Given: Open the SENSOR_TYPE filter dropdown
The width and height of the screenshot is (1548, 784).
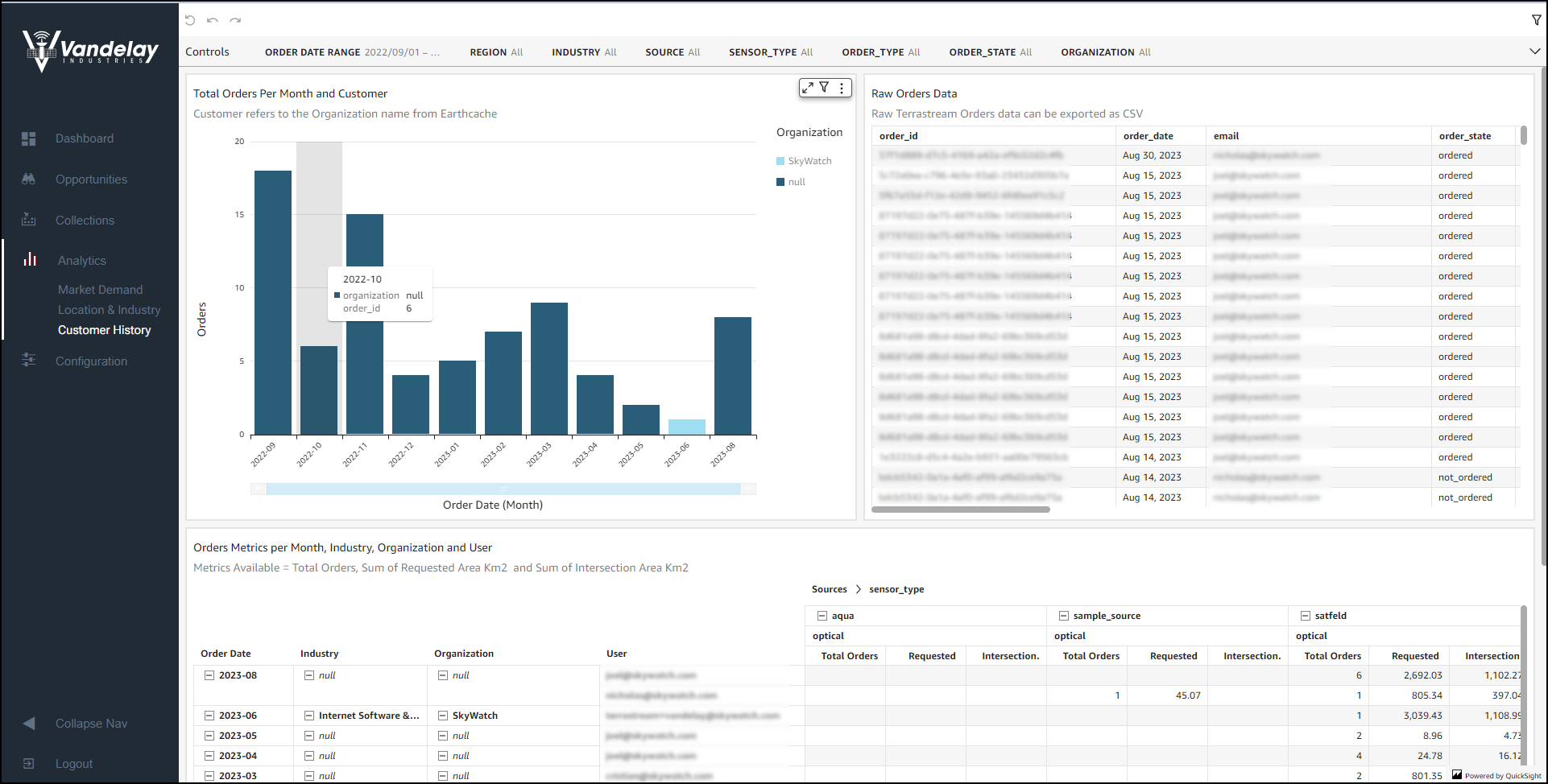Looking at the screenshot, I should [771, 52].
